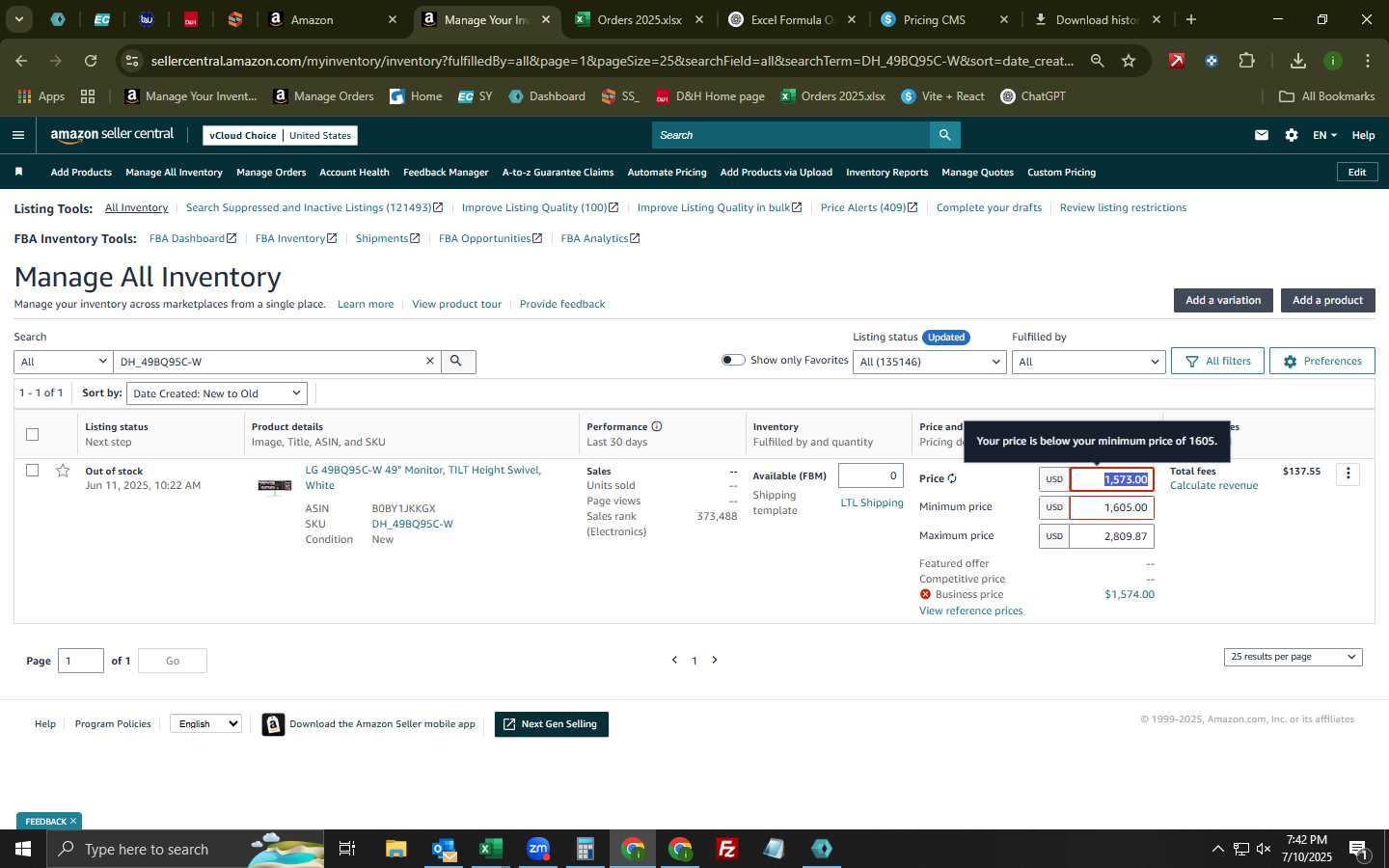Screen dimensions: 1389x868
Task: Click the Add a product button
Action: point(1327,300)
